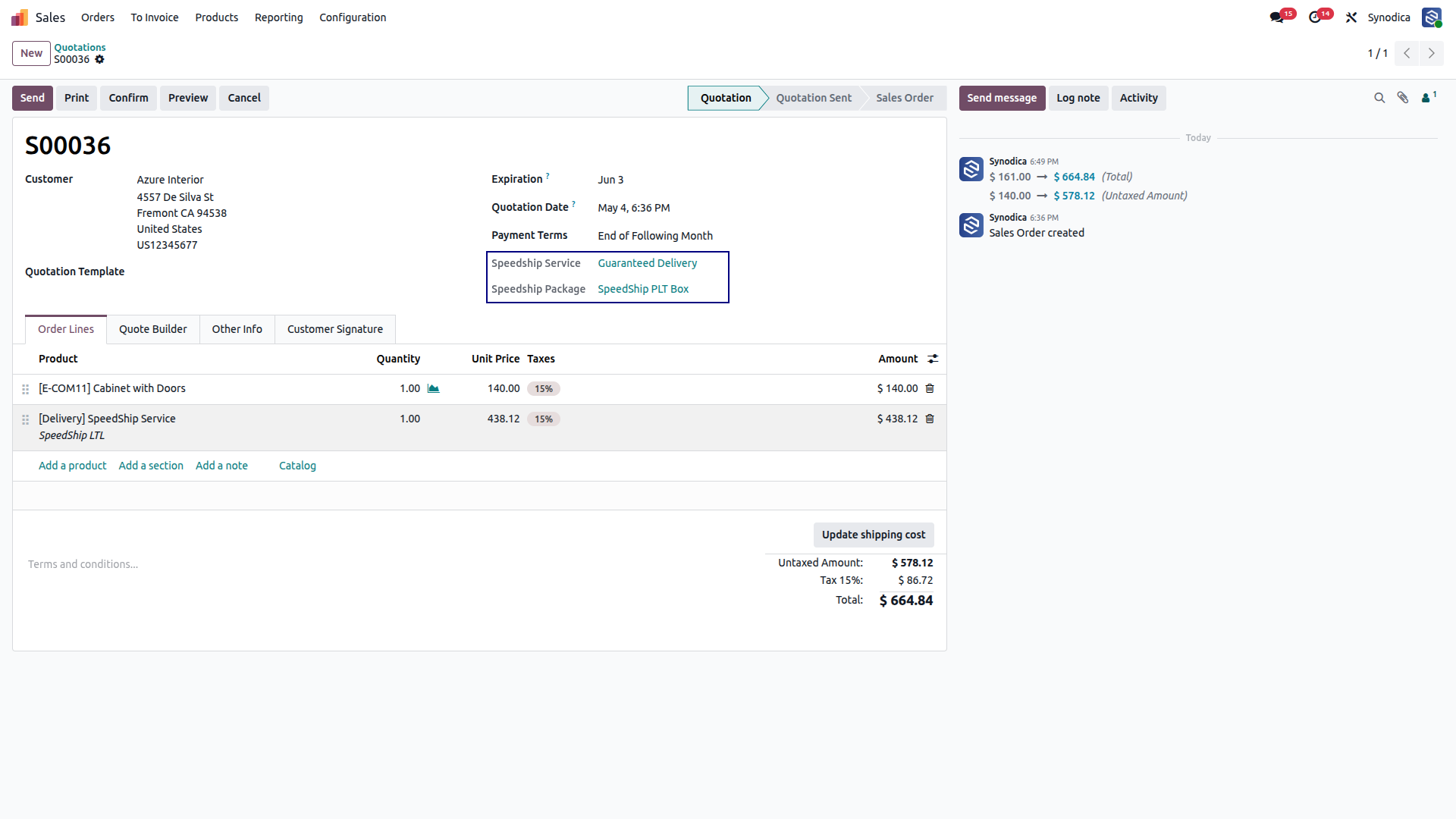Open the Sales app home icon
The height and width of the screenshot is (819, 1456).
pos(20,17)
